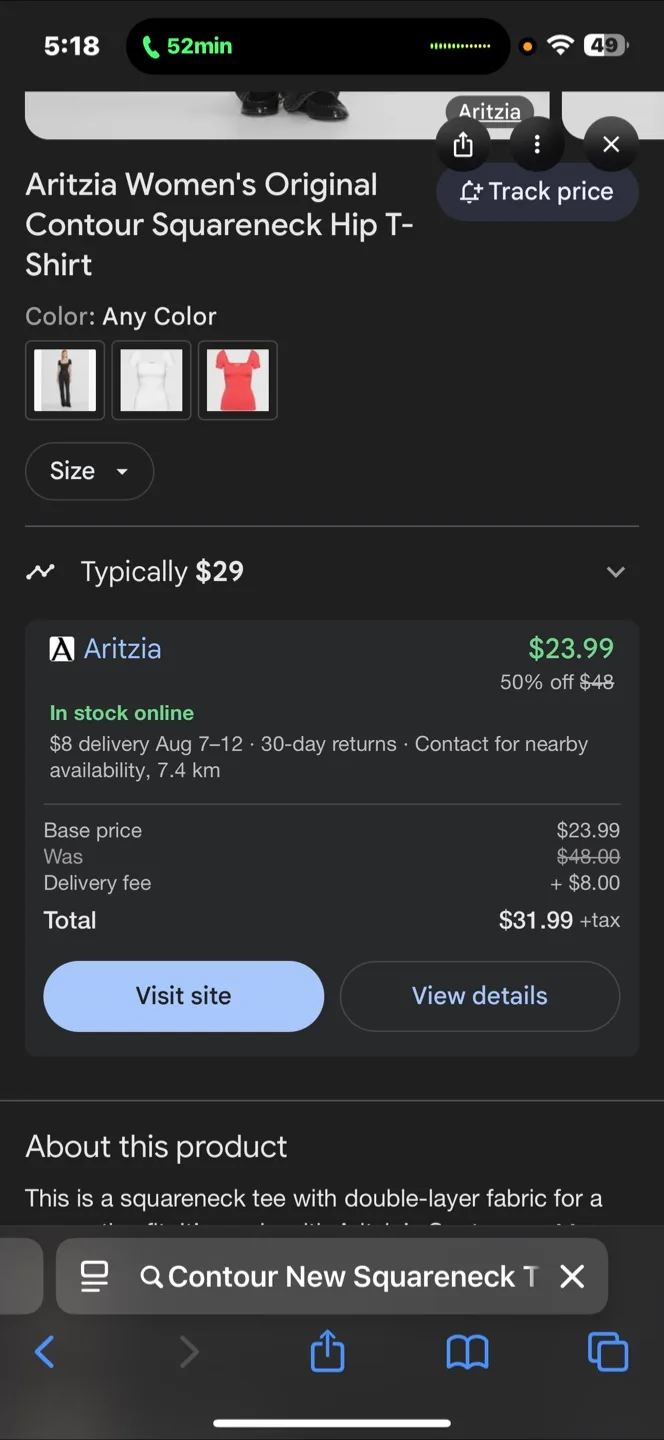Tap the green call duration indicator
The image size is (664, 1440).
[188, 46]
